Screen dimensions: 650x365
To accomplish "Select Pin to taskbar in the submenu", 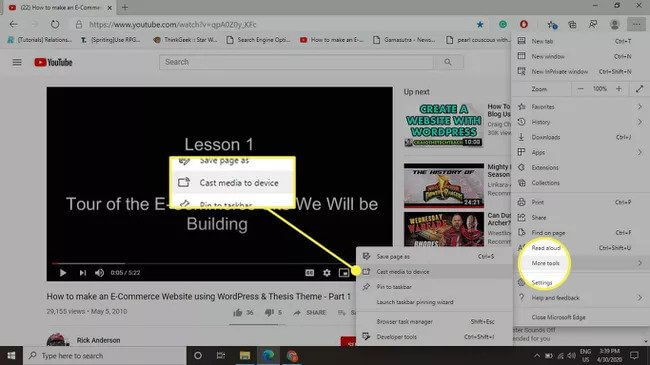I will click(x=434, y=287).
